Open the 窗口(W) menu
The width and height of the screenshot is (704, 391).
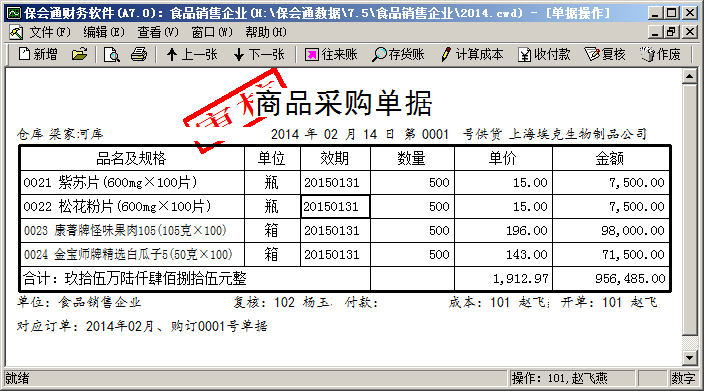[212, 32]
